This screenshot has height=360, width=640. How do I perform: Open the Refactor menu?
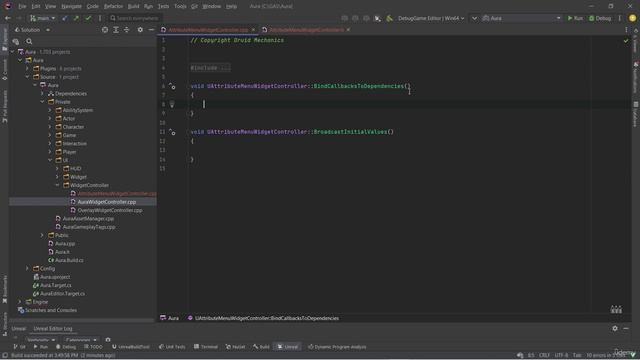(x=113, y=6)
